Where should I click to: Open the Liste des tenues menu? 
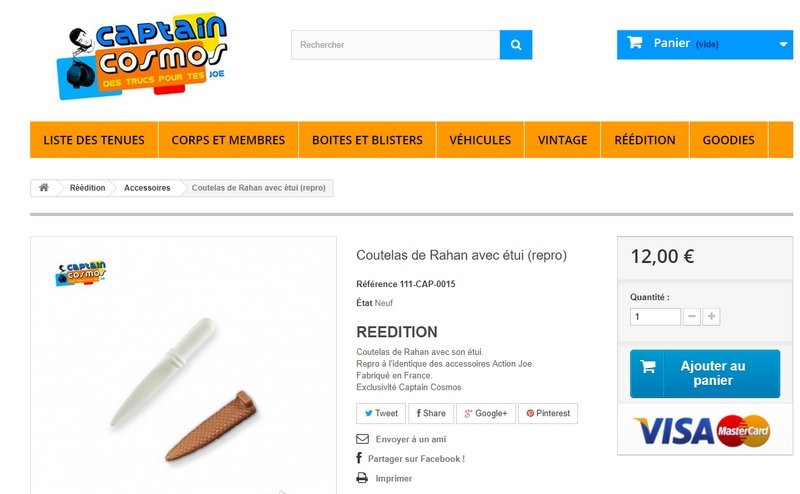94,140
